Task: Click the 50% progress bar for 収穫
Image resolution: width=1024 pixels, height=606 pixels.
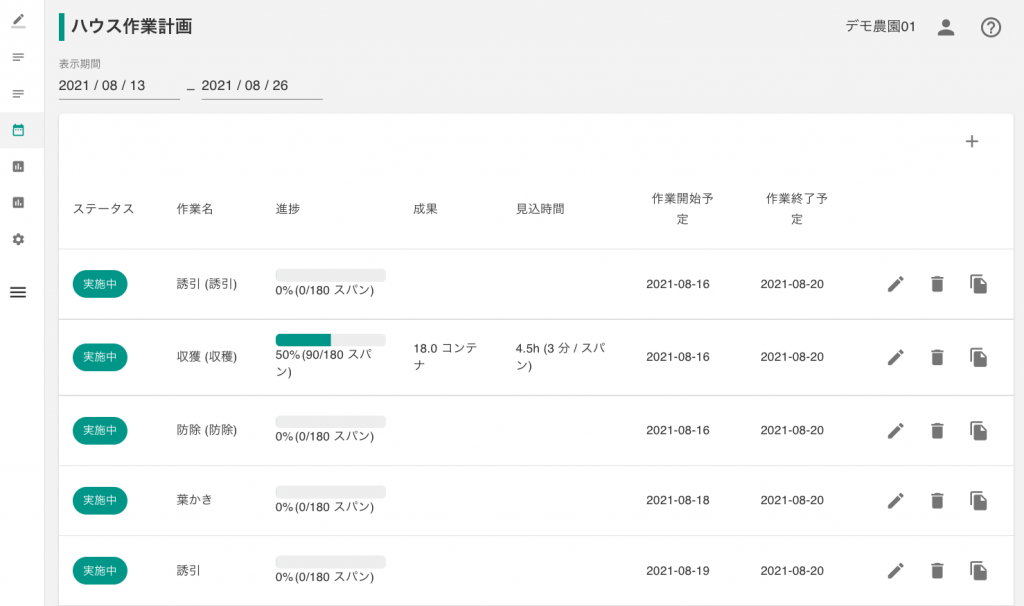Action: [x=330, y=340]
